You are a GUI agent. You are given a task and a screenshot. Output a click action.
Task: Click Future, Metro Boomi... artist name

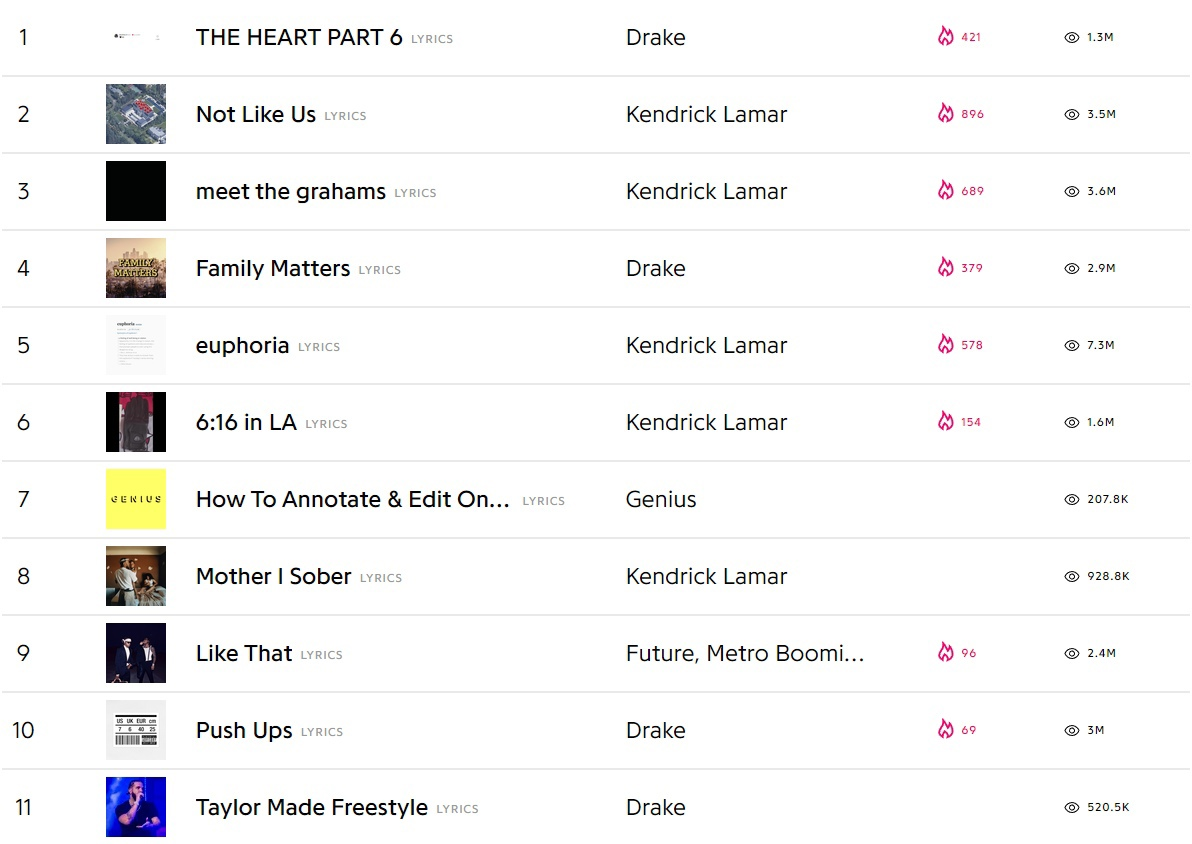coord(744,654)
